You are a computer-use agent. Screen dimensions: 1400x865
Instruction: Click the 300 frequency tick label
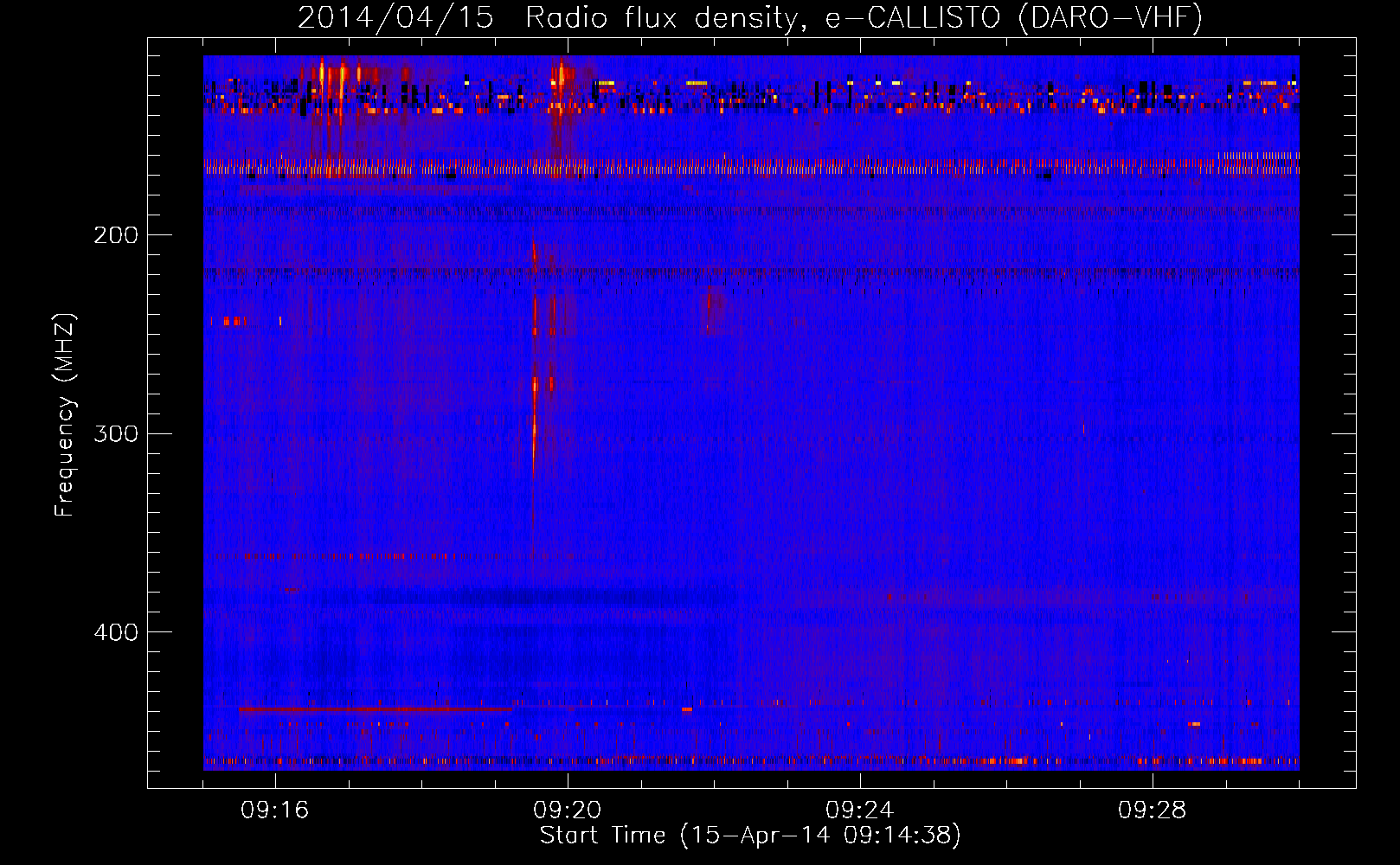116,433
